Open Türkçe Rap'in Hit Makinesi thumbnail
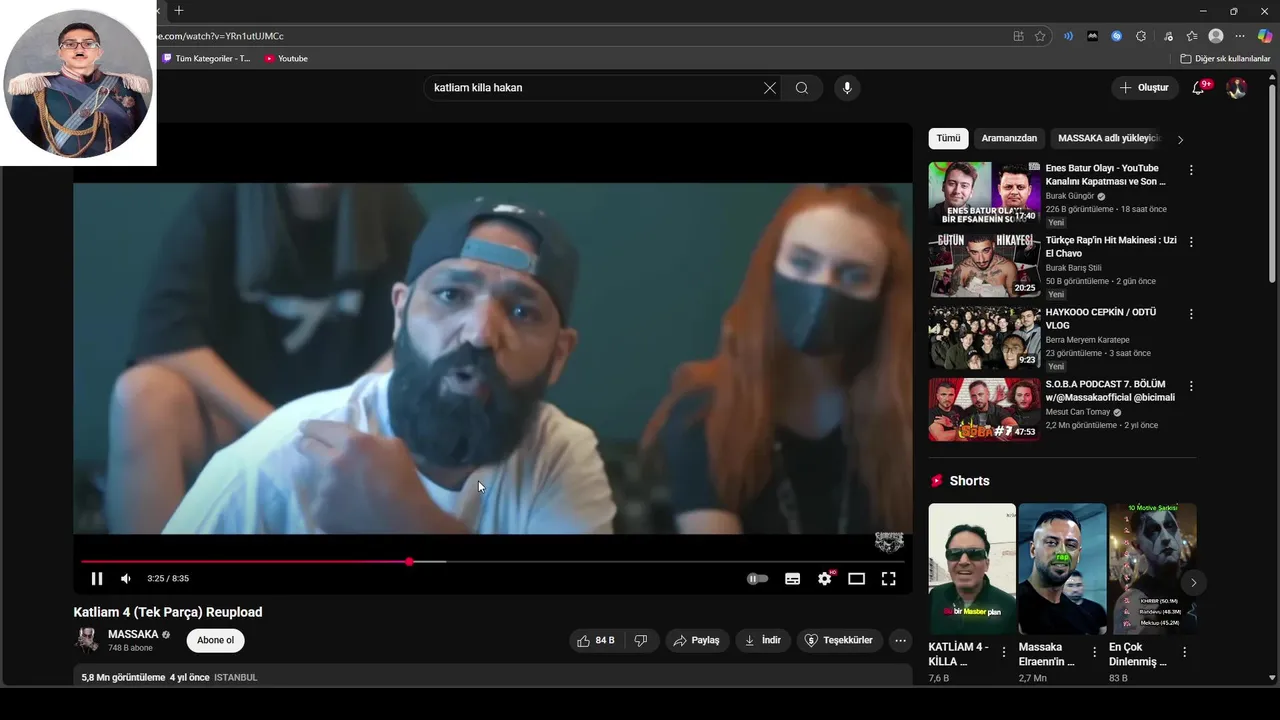 pyautogui.click(x=985, y=266)
